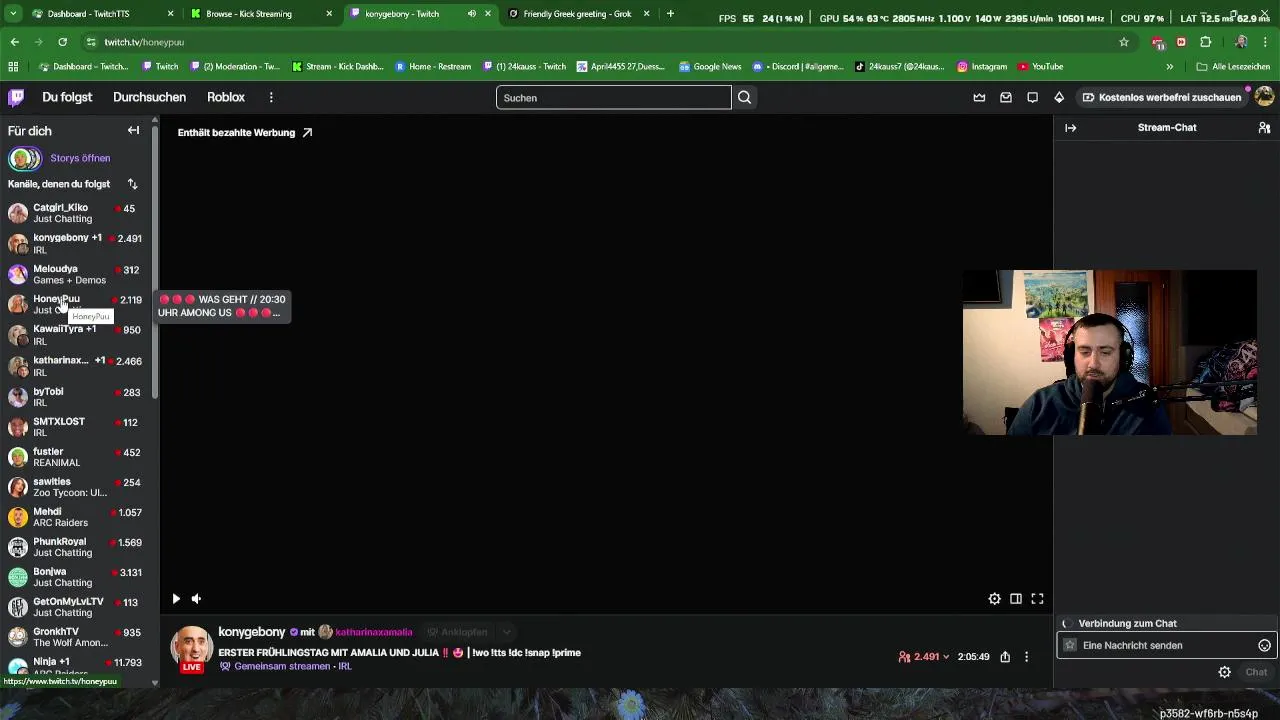
Task: Click the Anklopfen button
Action: click(457, 632)
